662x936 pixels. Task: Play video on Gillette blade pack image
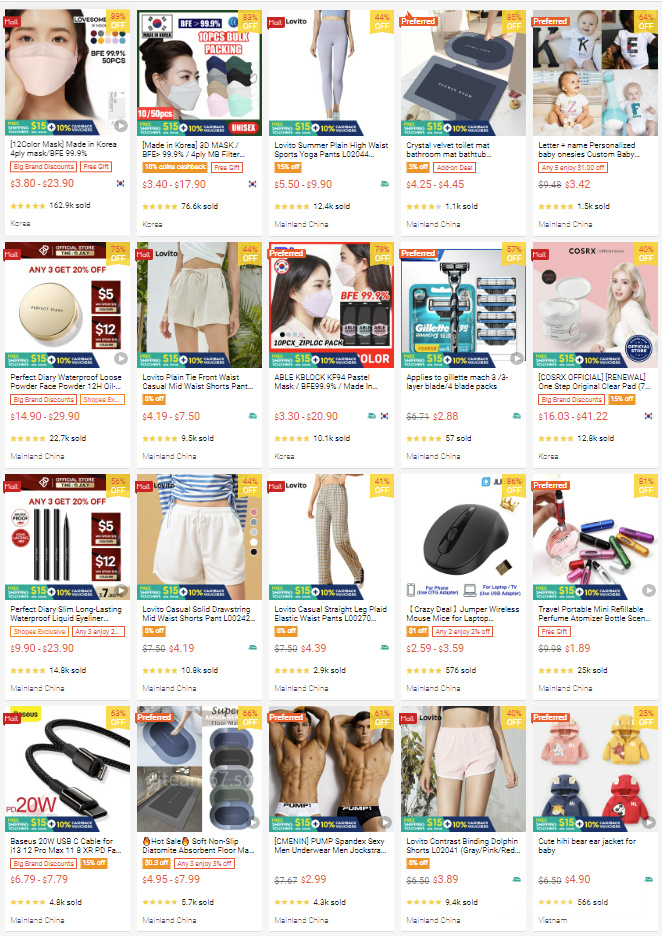[517, 358]
